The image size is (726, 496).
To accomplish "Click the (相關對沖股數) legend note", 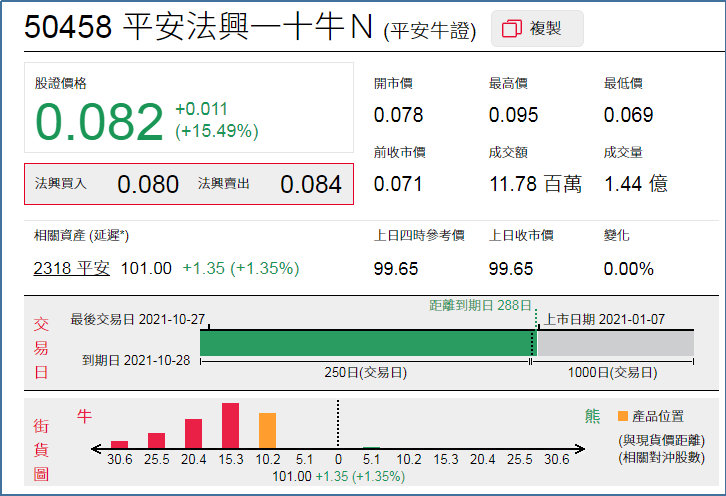I will click(x=661, y=458).
